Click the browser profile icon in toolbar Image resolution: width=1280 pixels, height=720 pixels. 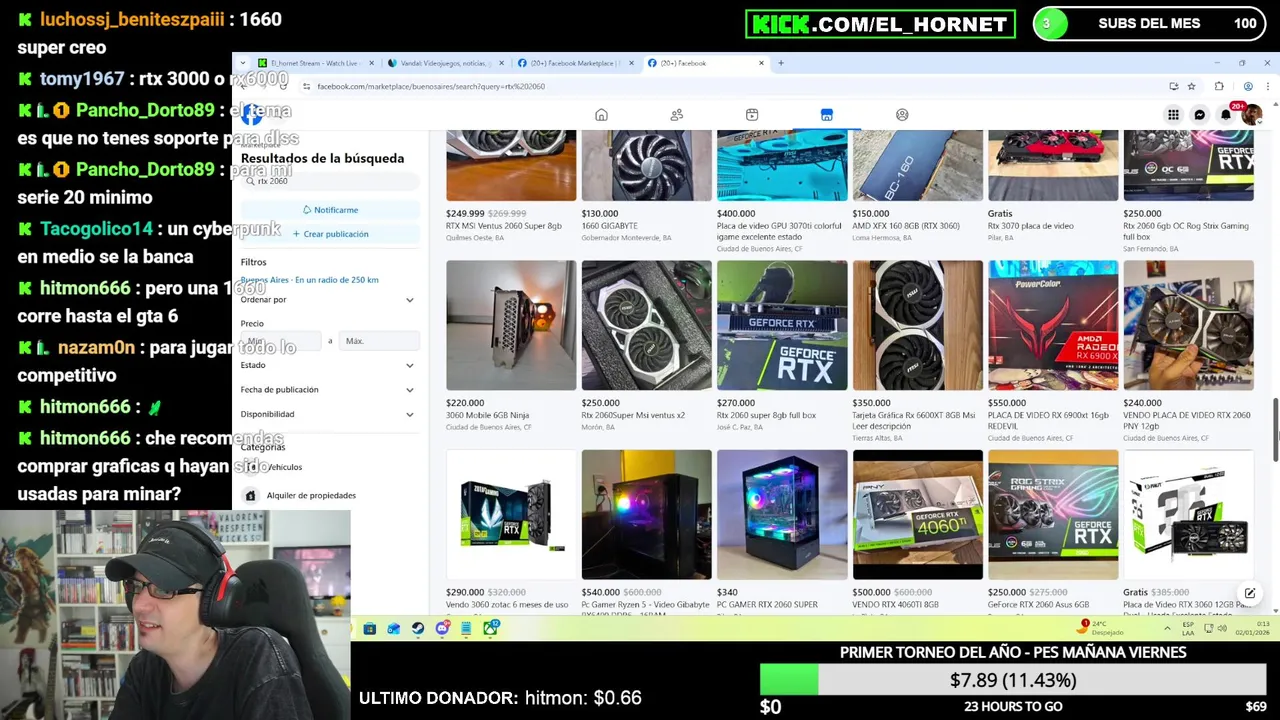pyautogui.click(x=1248, y=87)
